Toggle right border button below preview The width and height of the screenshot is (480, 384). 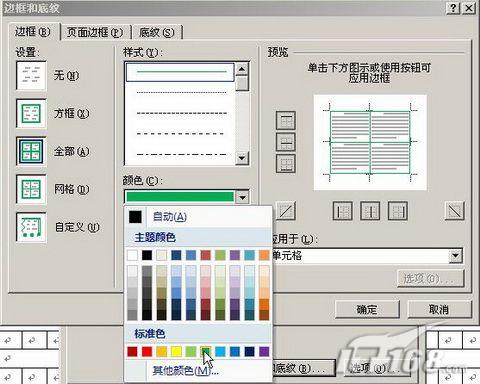point(398,211)
